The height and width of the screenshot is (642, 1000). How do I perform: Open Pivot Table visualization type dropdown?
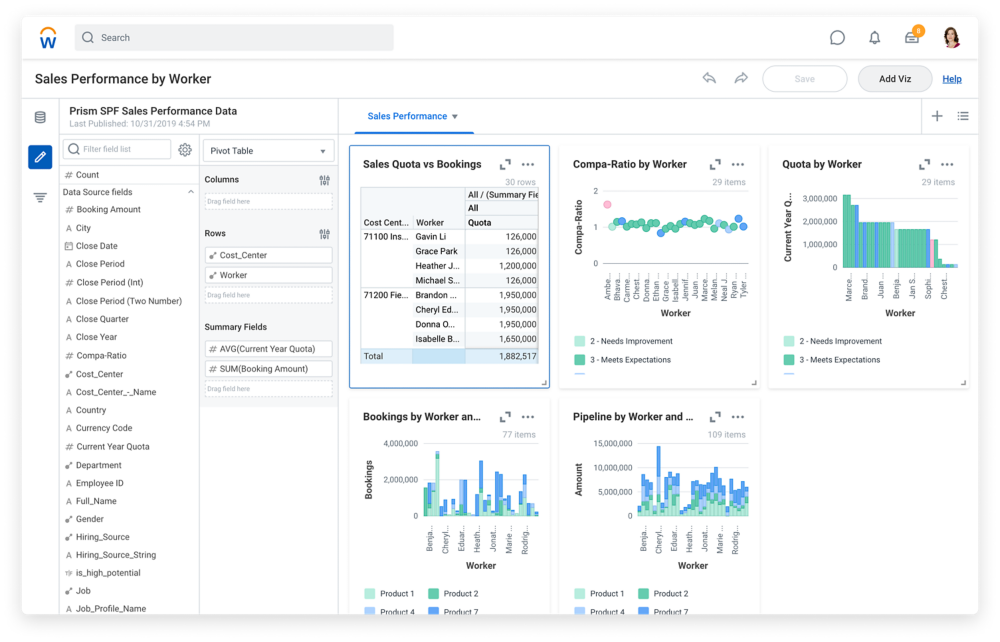268,151
